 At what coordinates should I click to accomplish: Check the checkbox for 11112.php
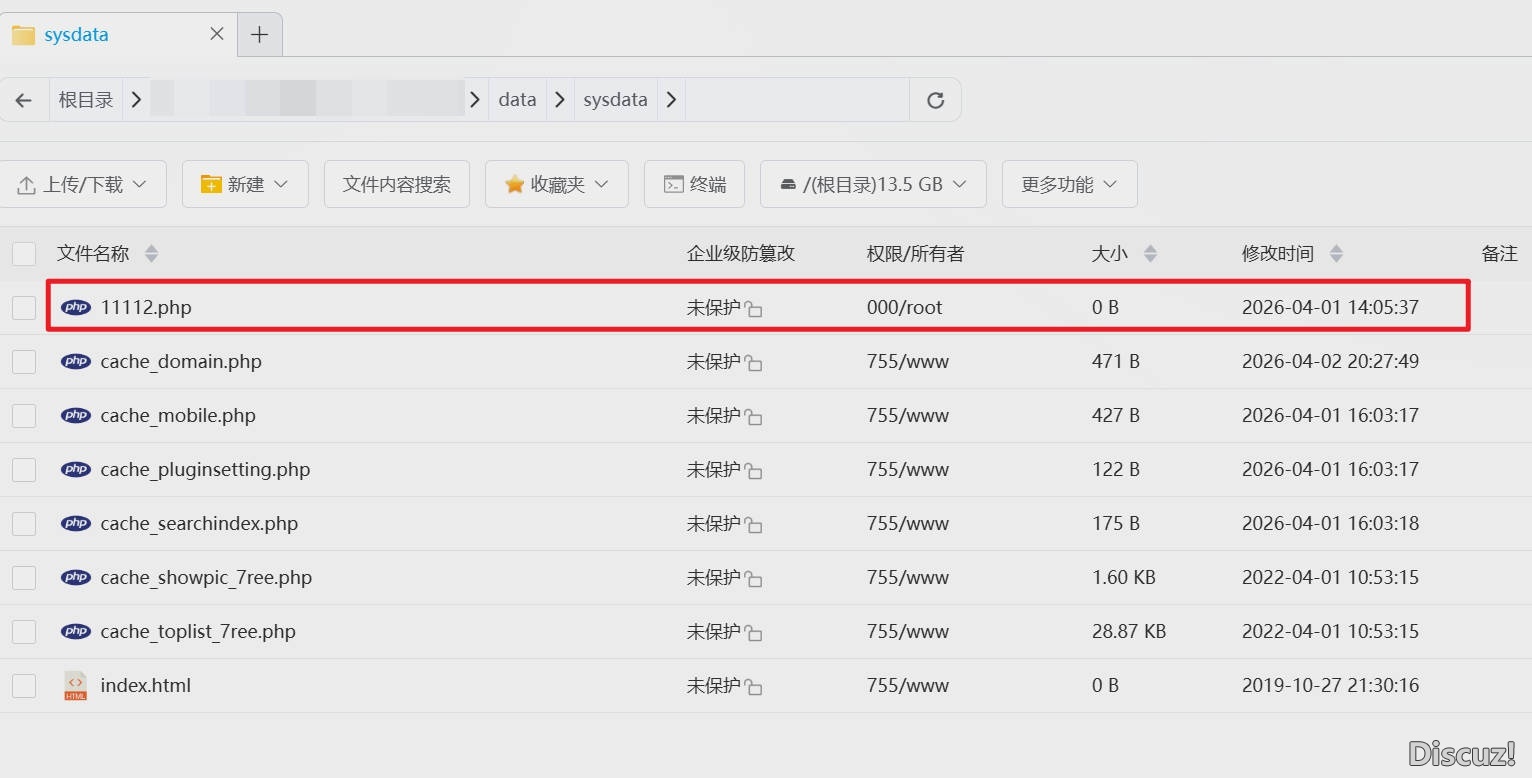click(x=23, y=307)
